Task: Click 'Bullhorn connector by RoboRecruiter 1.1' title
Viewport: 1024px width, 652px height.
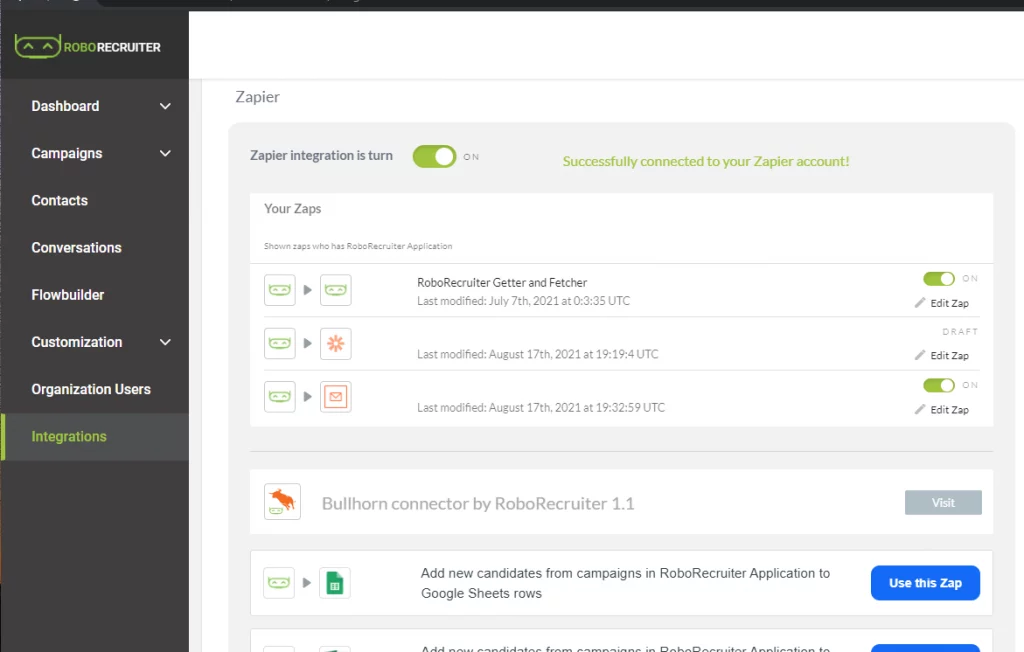Action: point(478,503)
